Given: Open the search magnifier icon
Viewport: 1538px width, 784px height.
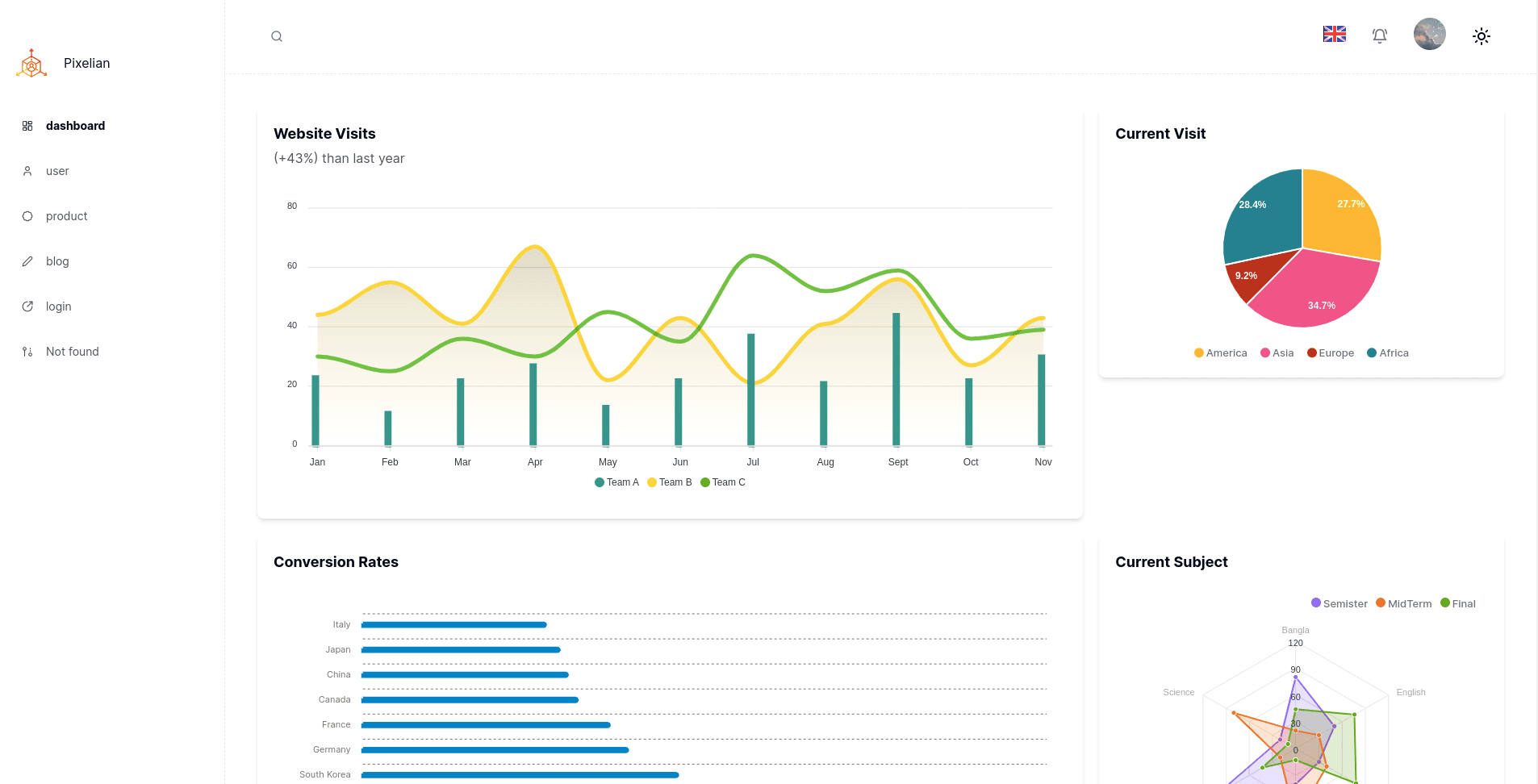Looking at the screenshot, I should pos(277,36).
